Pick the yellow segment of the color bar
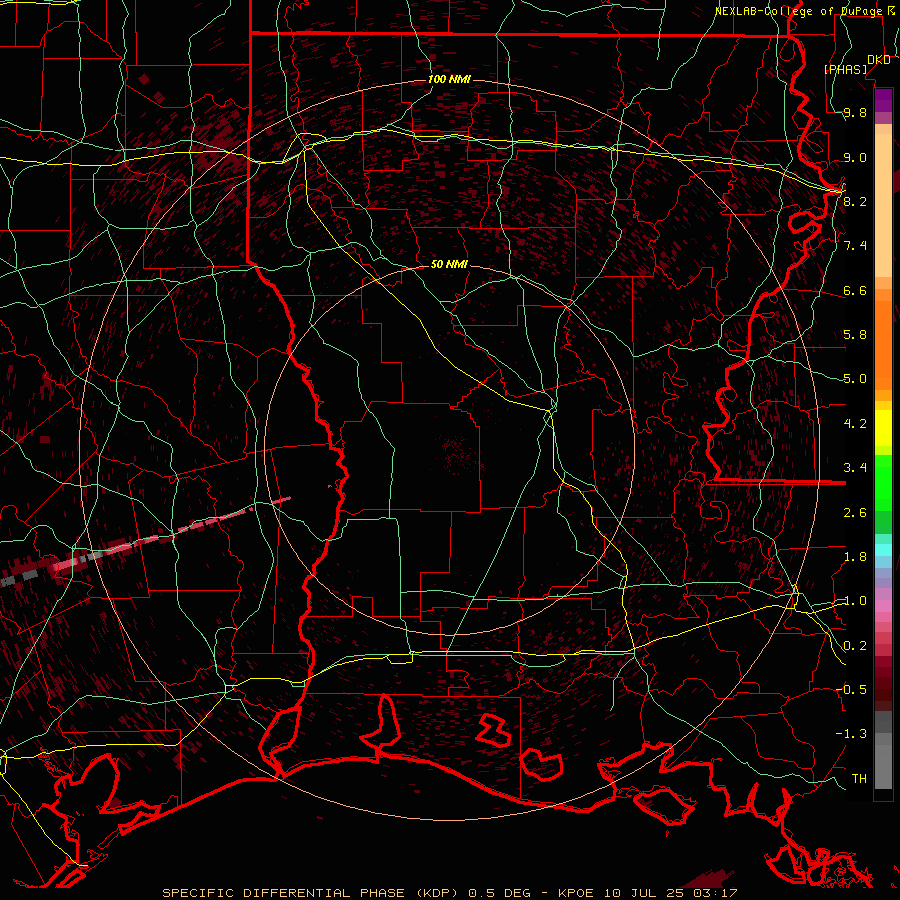Viewport: 900px width, 900px height. [883, 428]
